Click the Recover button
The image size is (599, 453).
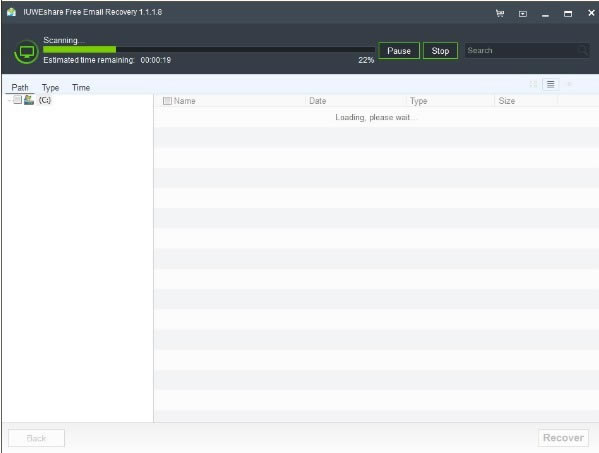tap(563, 438)
